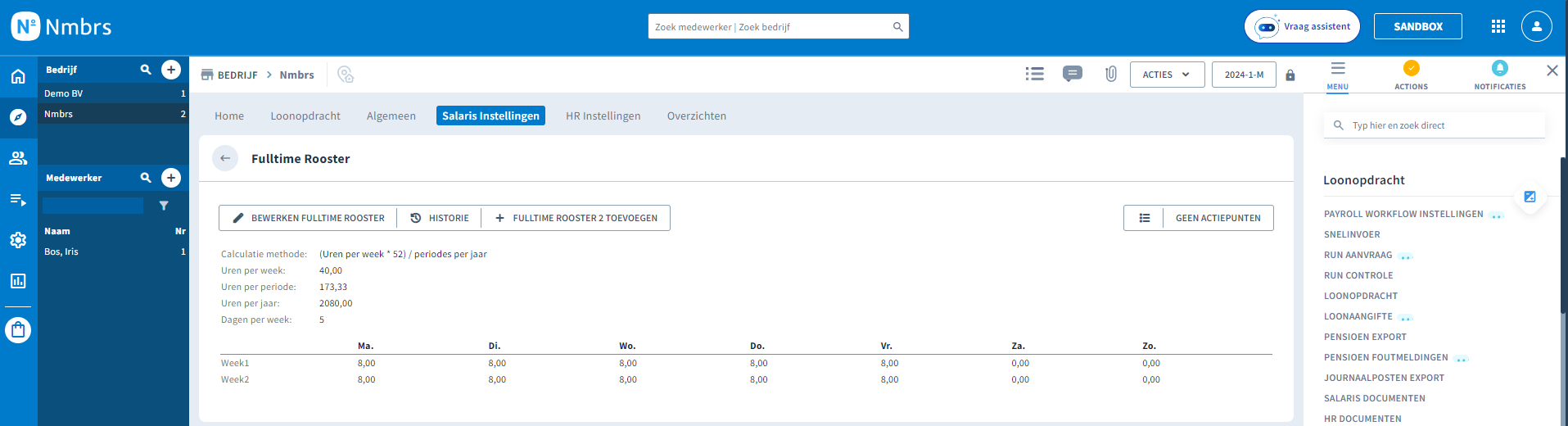
Task: Add a new Bedrijf with plus button
Action: [x=171, y=70]
